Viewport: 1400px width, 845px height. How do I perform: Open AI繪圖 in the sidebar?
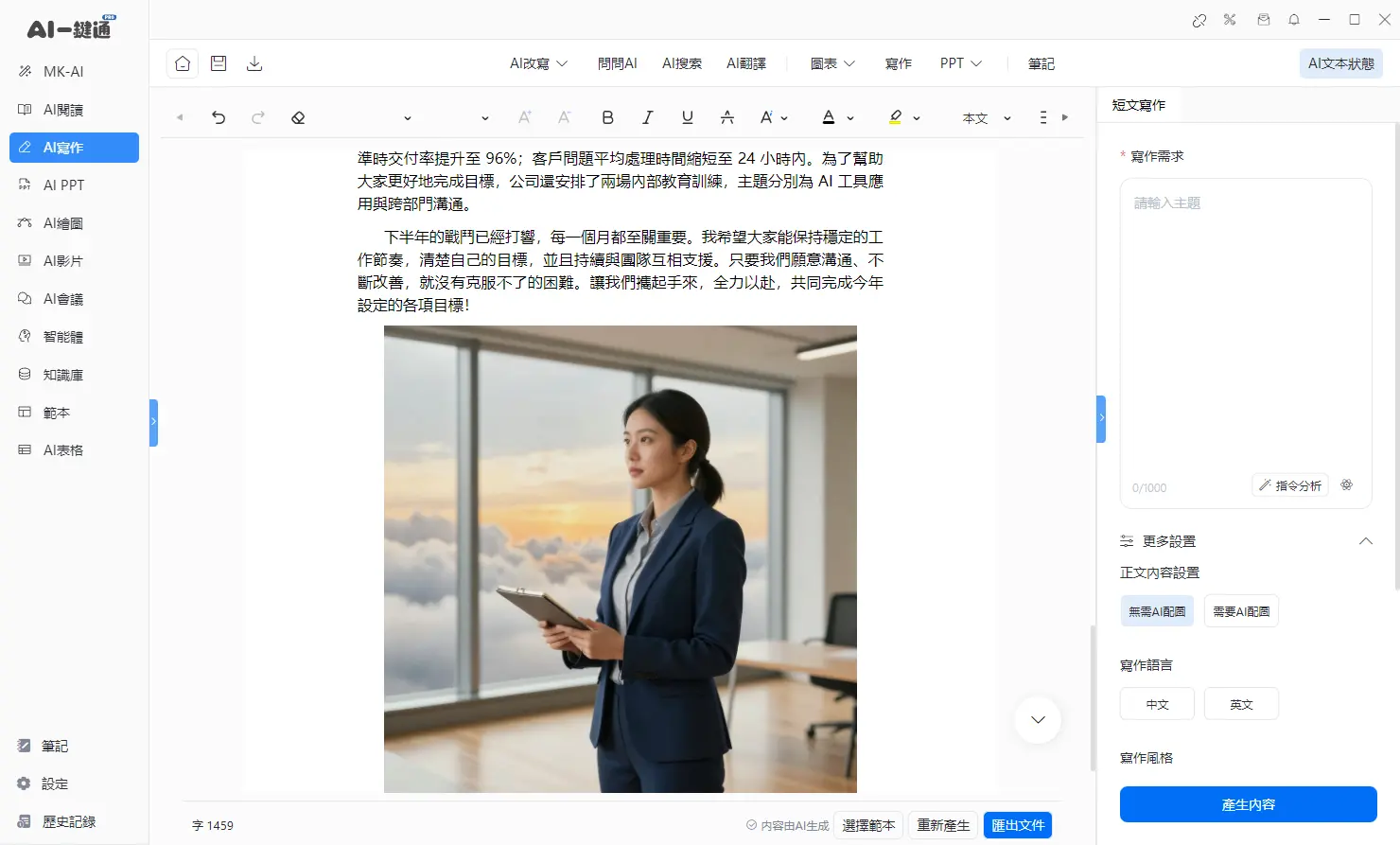74,223
